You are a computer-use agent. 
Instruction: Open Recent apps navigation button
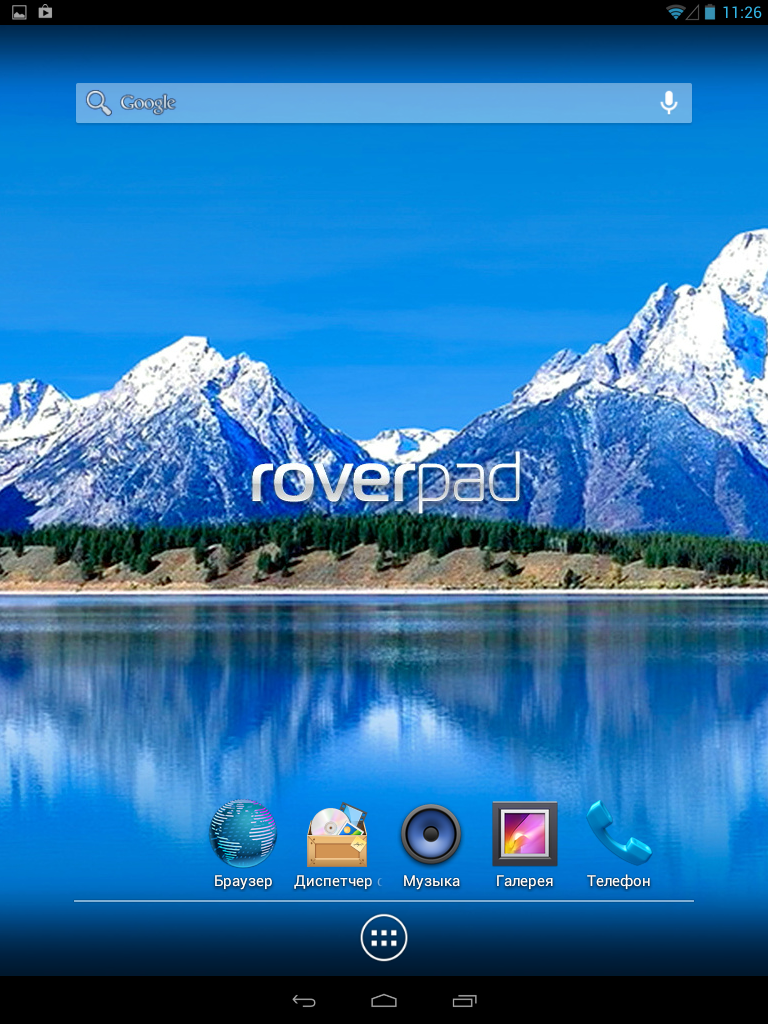[x=464, y=1000]
